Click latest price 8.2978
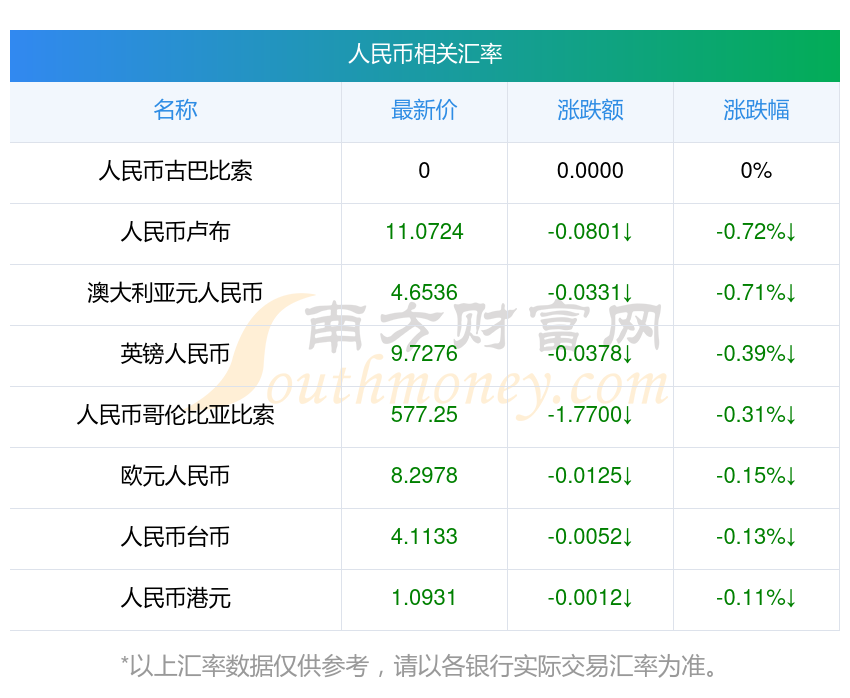850x698 pixels. point(424,476)
